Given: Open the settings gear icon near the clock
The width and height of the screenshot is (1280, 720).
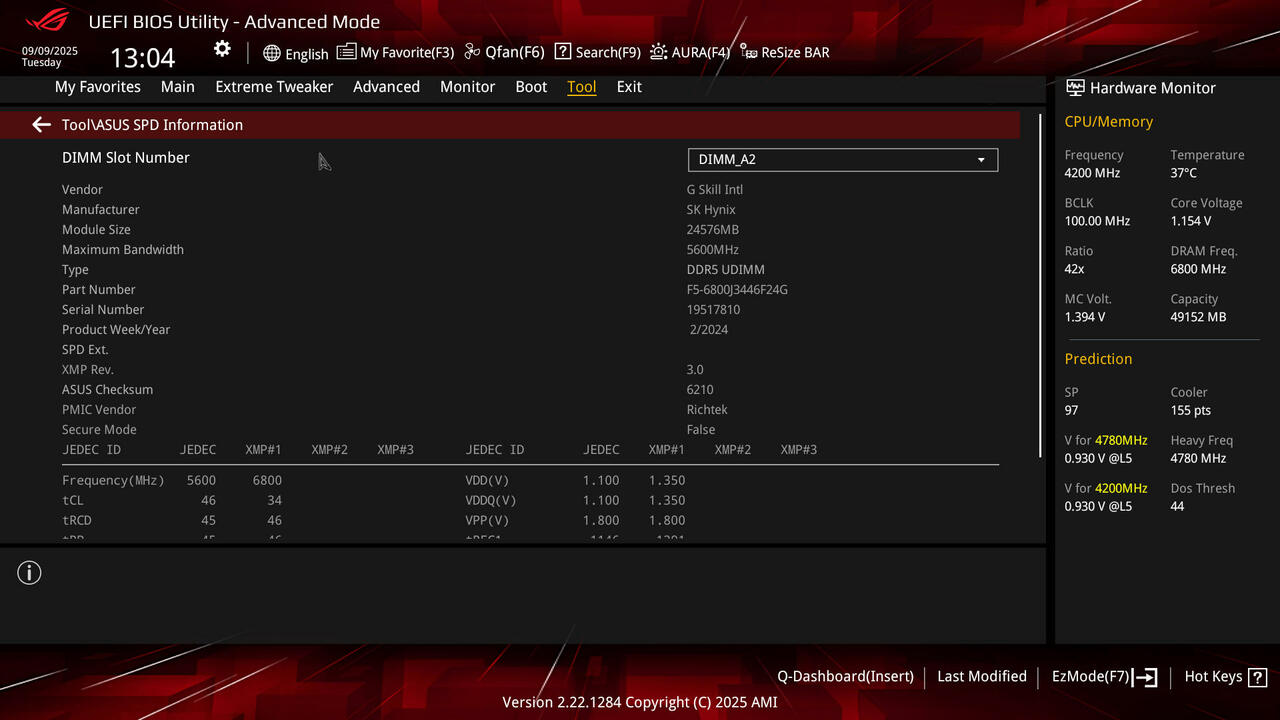Looking at the screenshot, I should click(222, 49).
